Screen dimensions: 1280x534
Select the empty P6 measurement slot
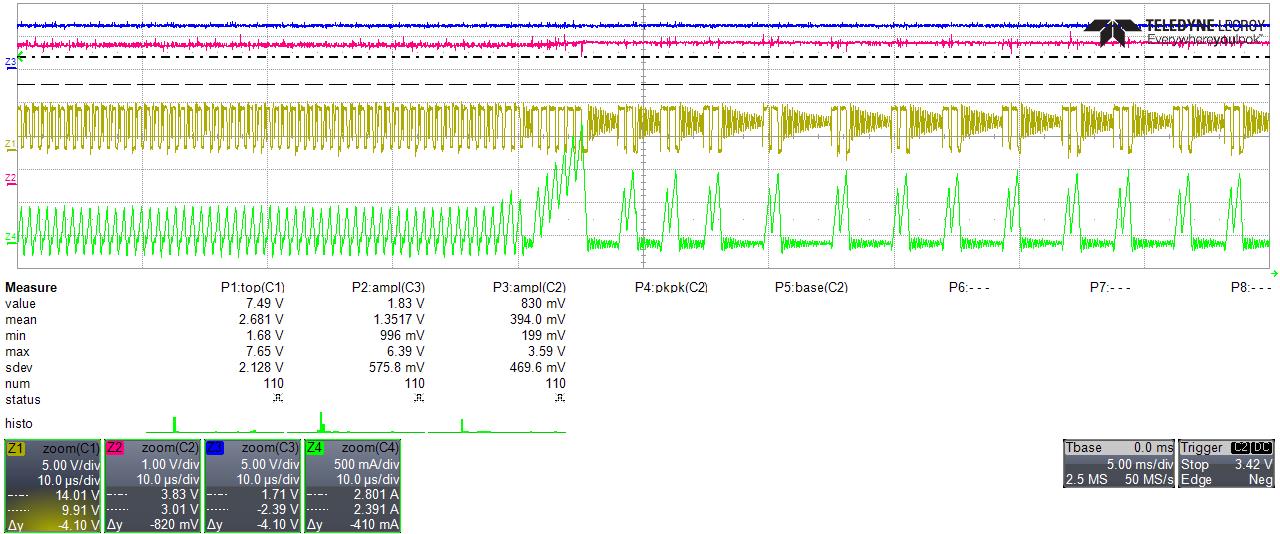(x=969, y=288)
